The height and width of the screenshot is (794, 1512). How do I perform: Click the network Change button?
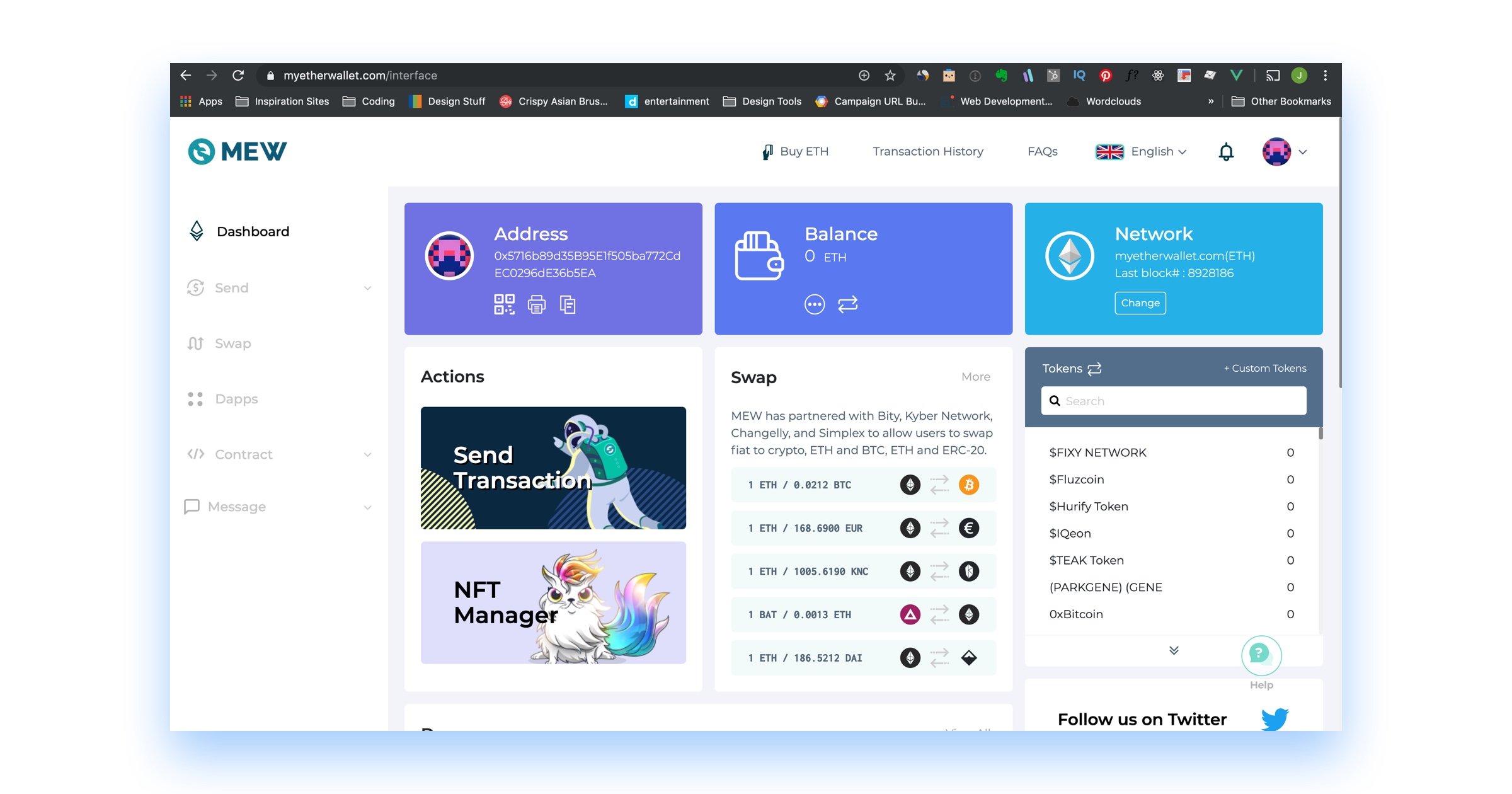(x=1140, y=303)
